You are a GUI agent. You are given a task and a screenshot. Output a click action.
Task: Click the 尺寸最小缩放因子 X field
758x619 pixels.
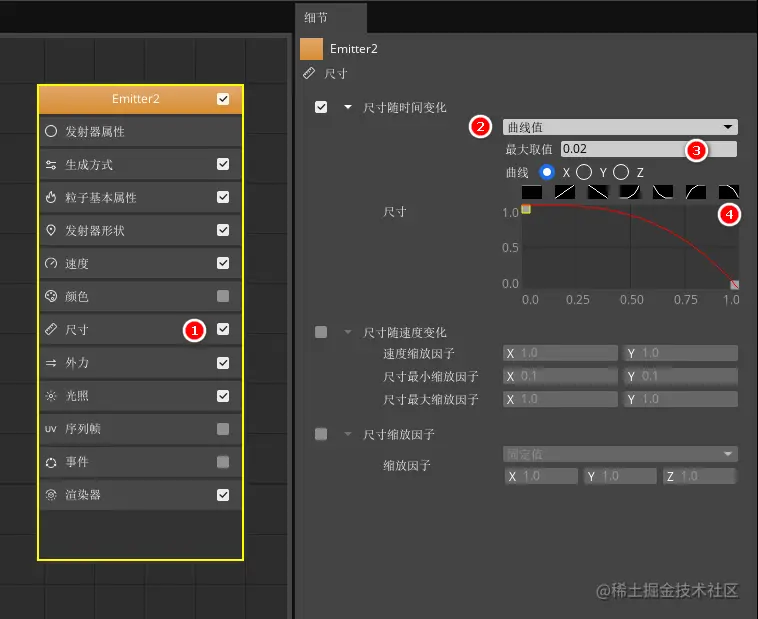tap(560, 376)
